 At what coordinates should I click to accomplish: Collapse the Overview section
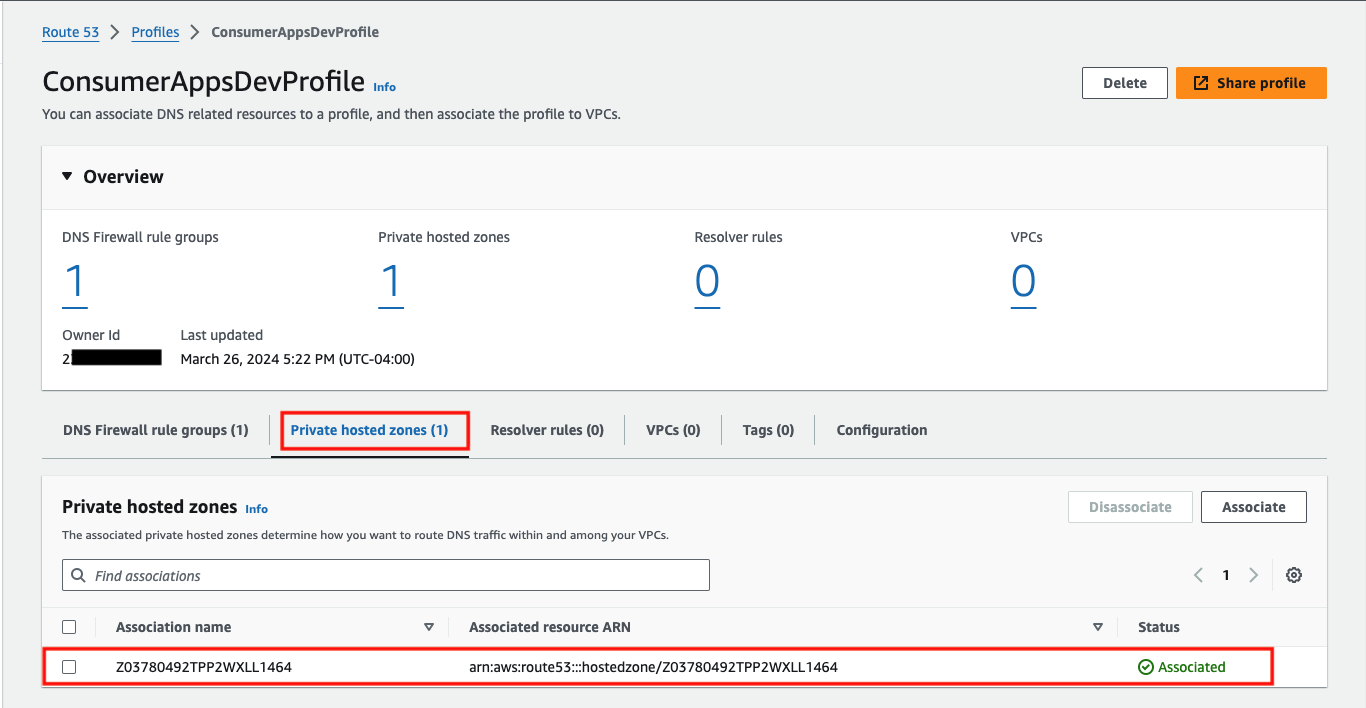[x=67, y=176]
